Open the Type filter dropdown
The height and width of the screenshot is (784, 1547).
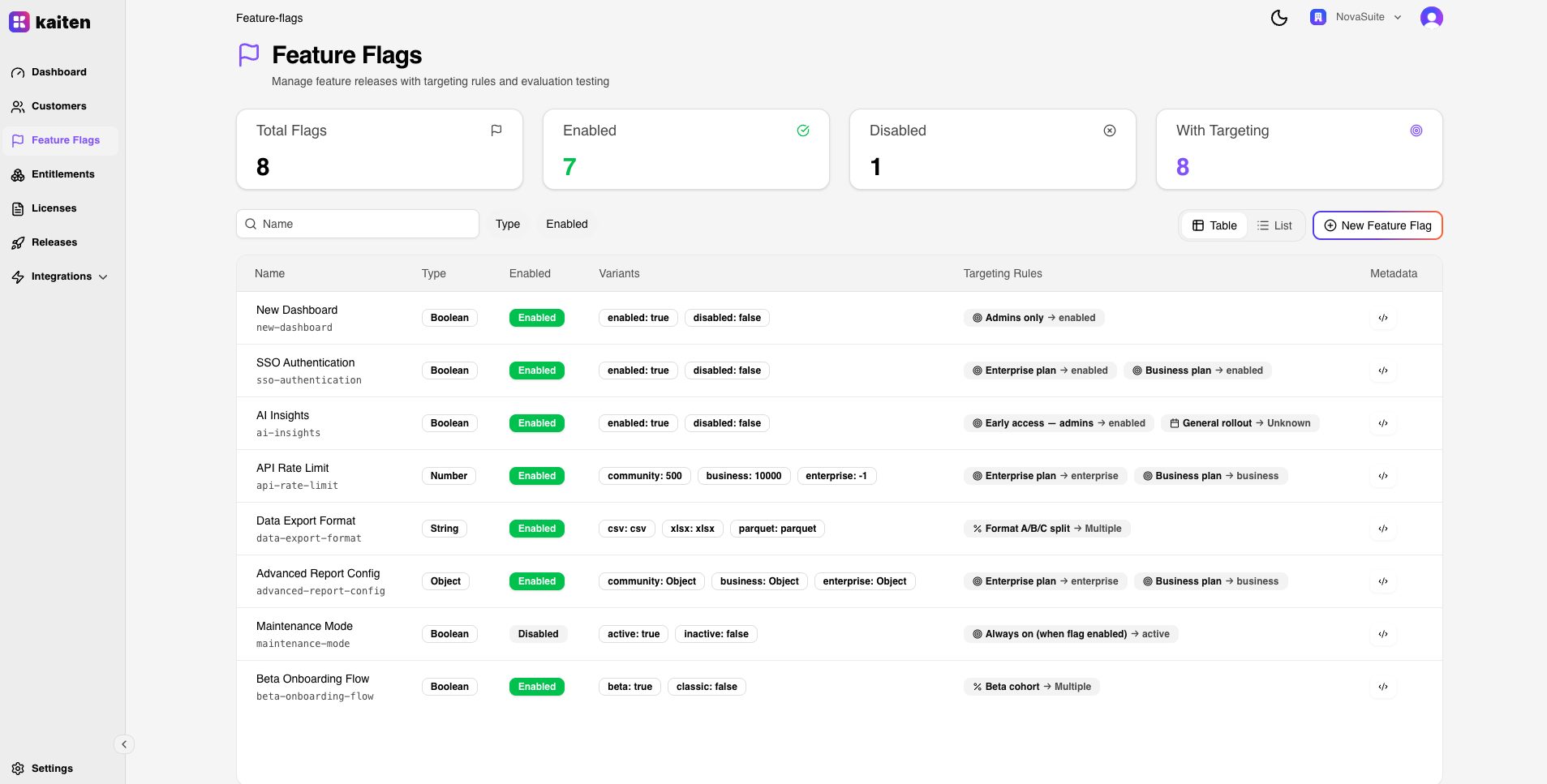508,224
